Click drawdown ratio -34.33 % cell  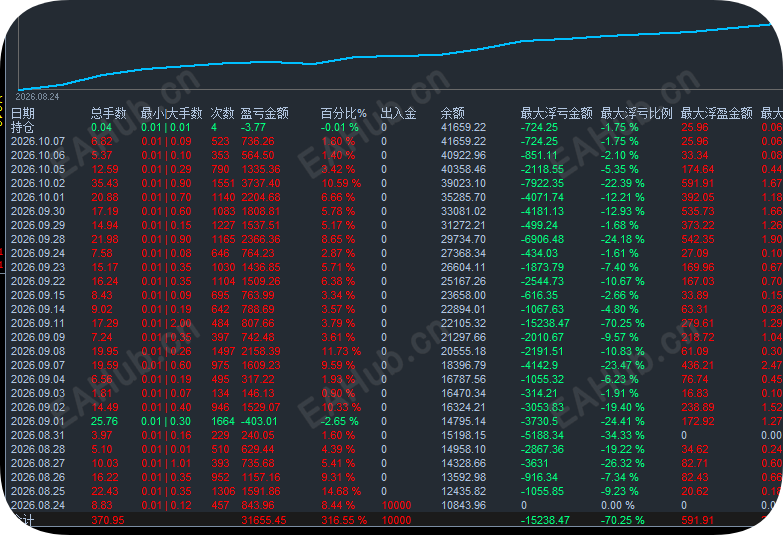622,435
